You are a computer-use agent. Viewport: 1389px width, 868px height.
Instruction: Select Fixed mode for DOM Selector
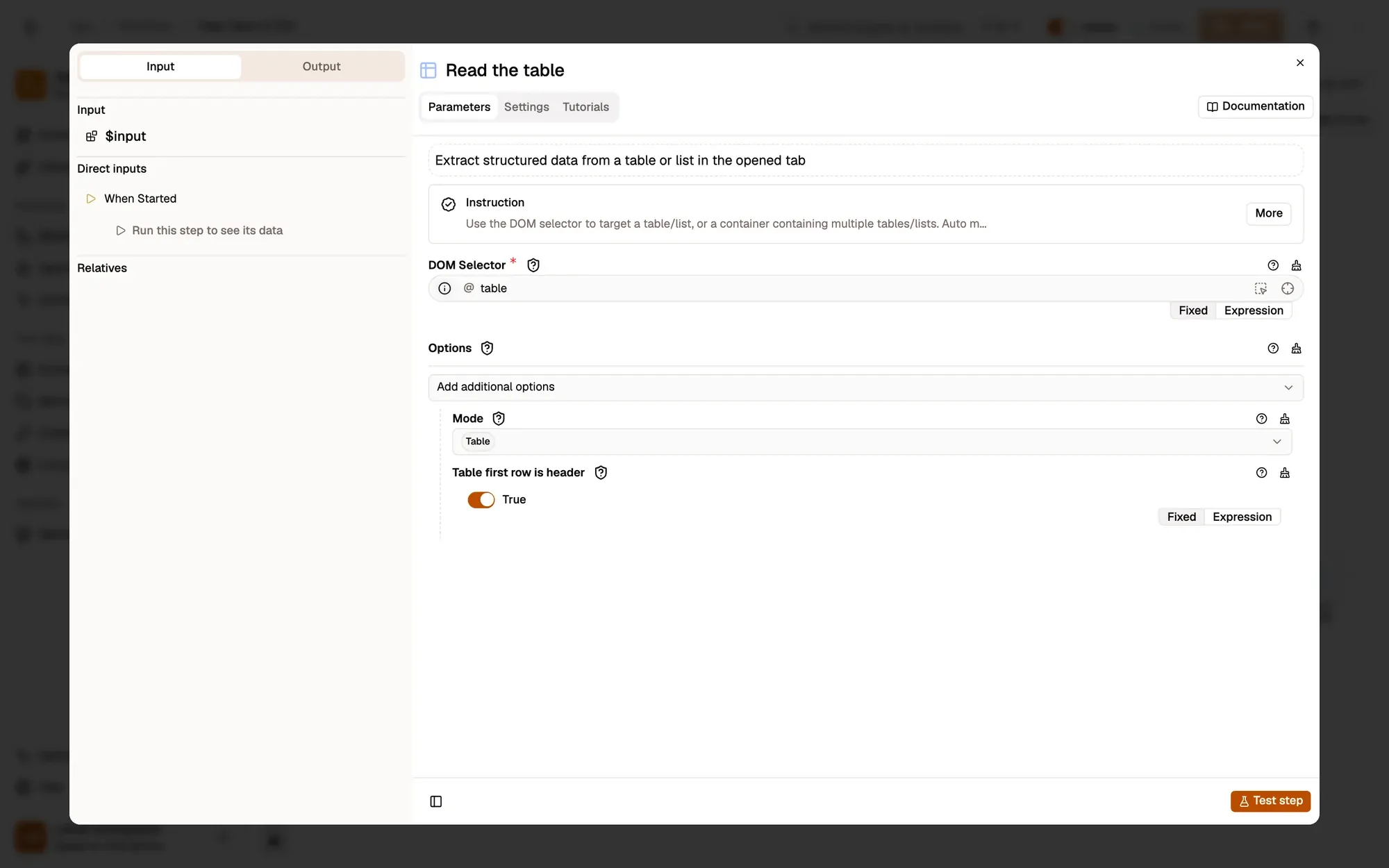click(1193, 310)
